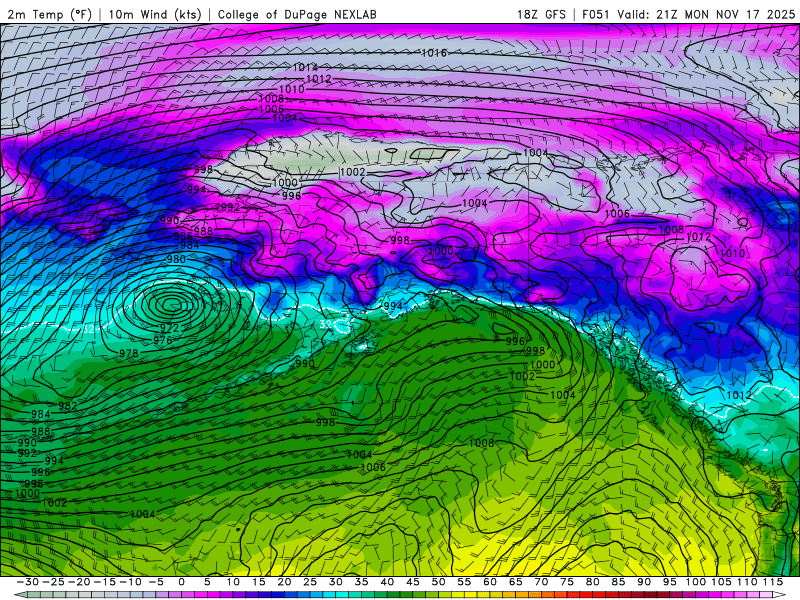Click the 978 pressure contour label
Screen dimensions: 800x600
pyautogui.click(x=129, y=353)
